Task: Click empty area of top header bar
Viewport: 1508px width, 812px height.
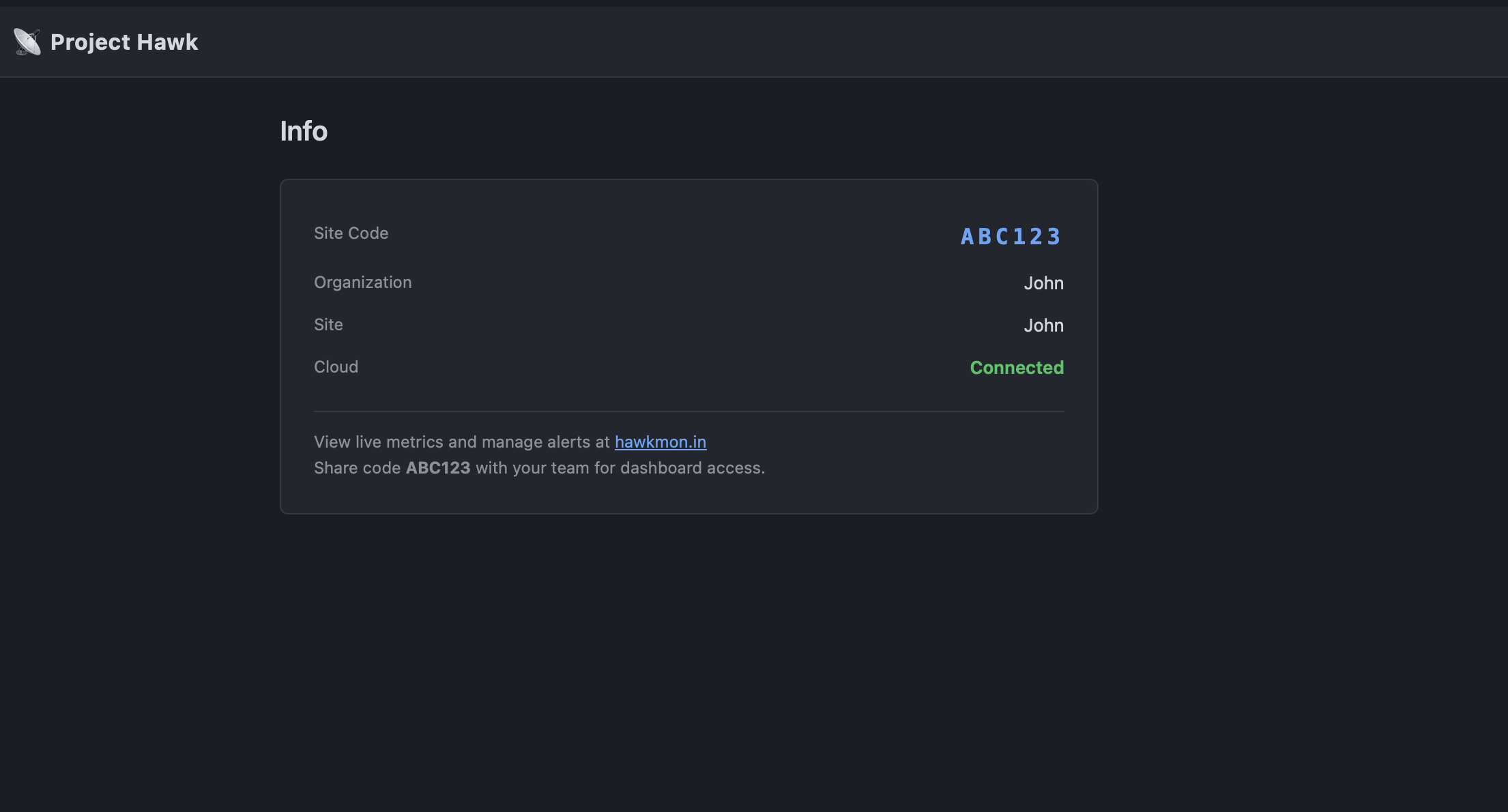Action: coord(819,42)
